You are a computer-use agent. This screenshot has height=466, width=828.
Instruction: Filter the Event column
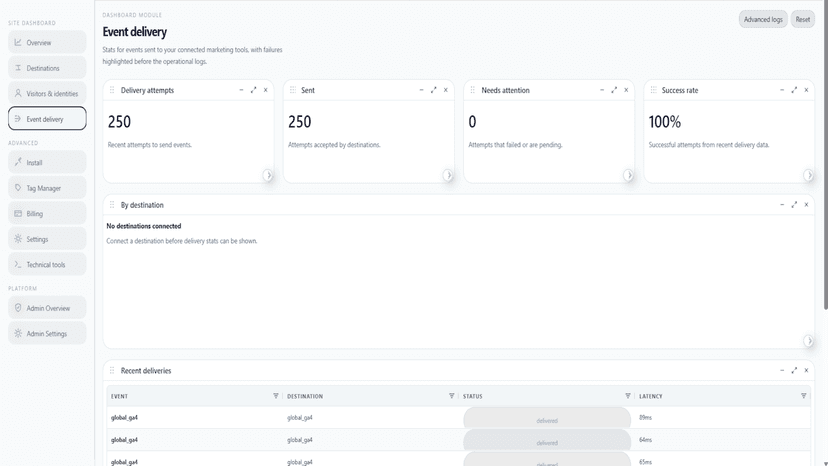[276, 396]
